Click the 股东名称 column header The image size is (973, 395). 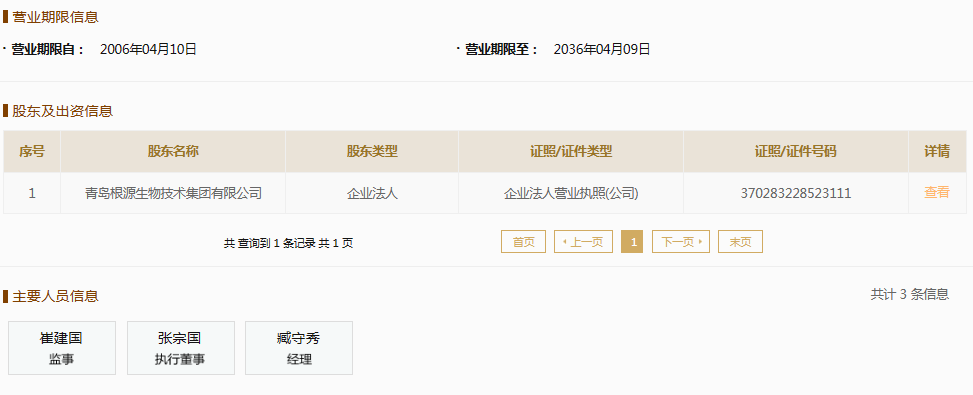click(x=173, y=151)
